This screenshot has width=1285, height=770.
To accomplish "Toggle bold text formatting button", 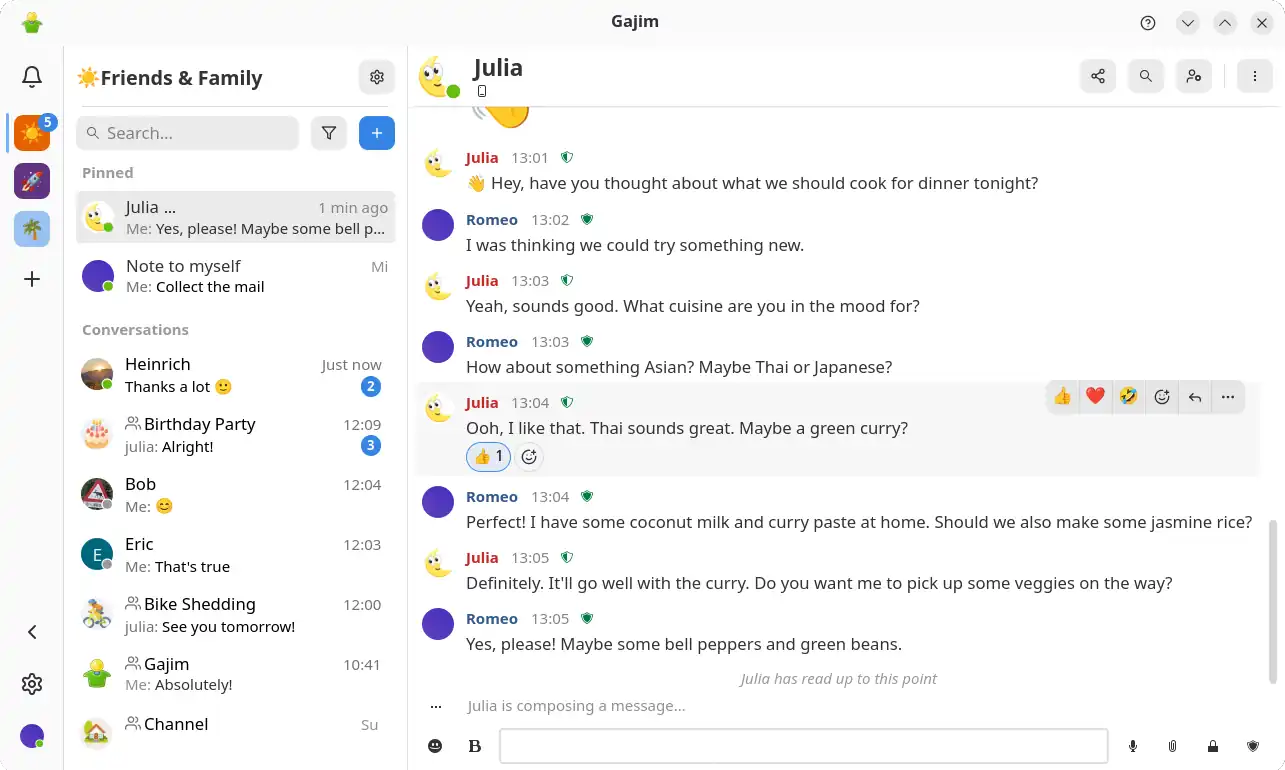I will point(475,746).
